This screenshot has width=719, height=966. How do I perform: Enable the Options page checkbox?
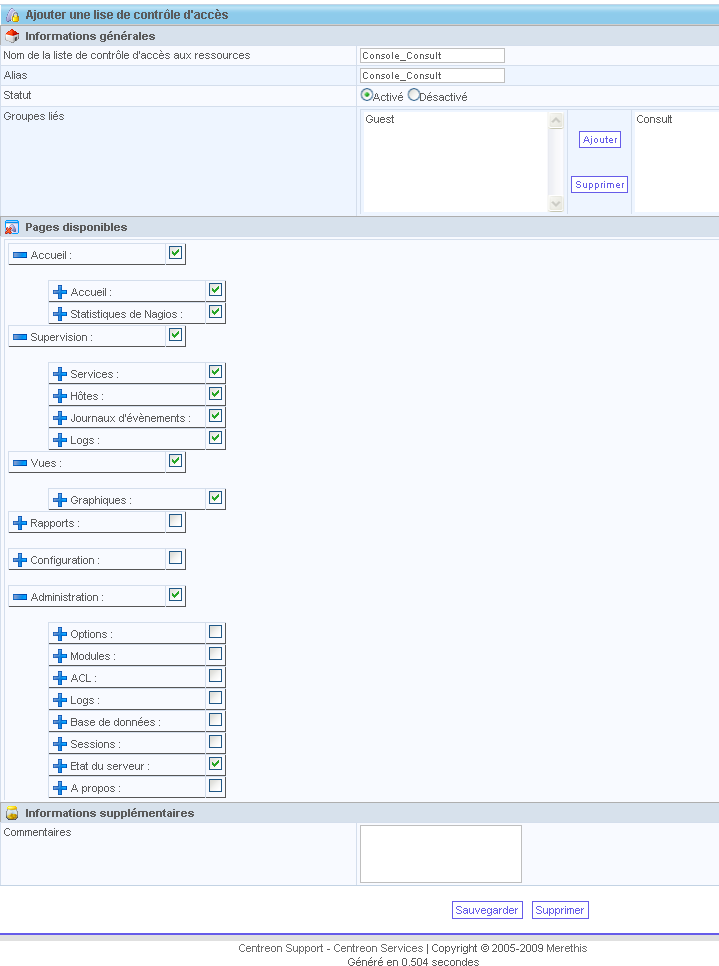pyautogui.click(x=215, y=632)
